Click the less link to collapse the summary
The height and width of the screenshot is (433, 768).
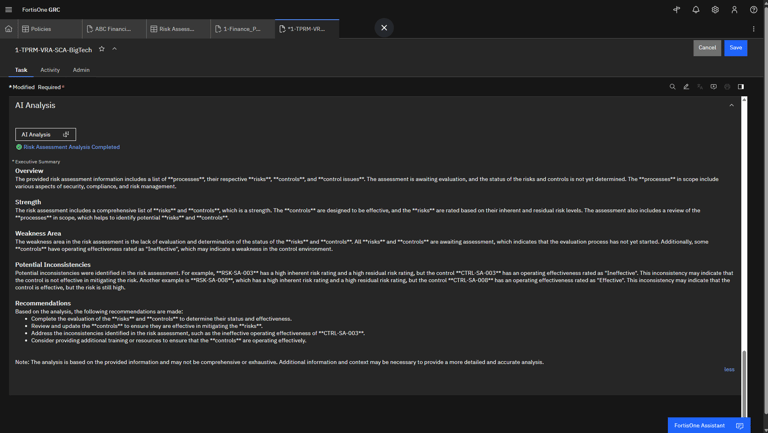(729, 369)
